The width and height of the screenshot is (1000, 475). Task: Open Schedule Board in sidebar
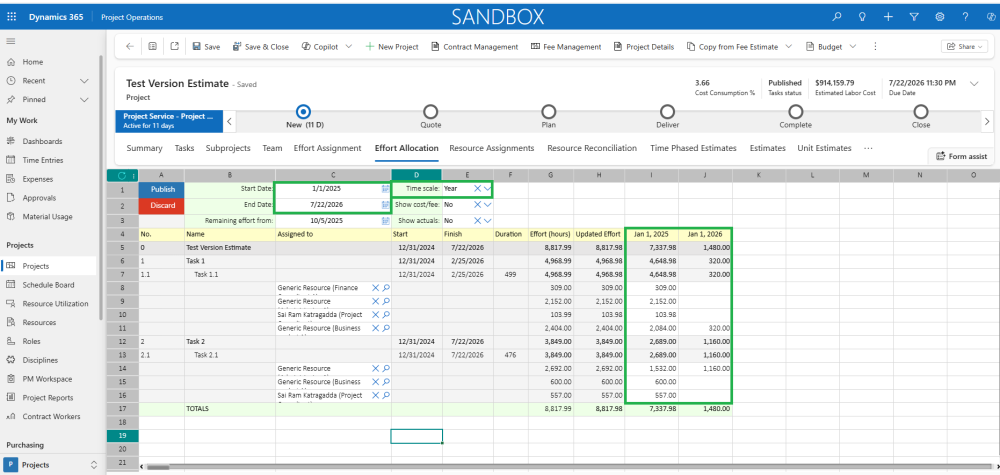(48, 285)
